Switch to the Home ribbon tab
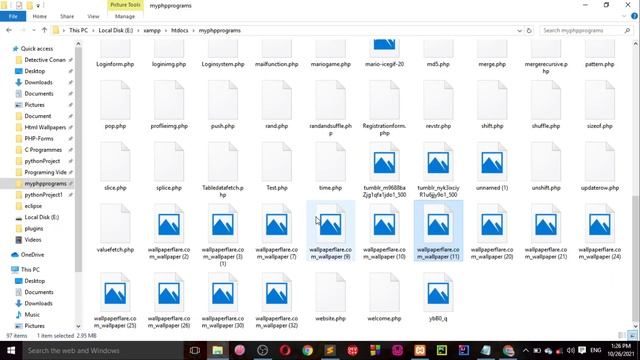 click(40, 16)
